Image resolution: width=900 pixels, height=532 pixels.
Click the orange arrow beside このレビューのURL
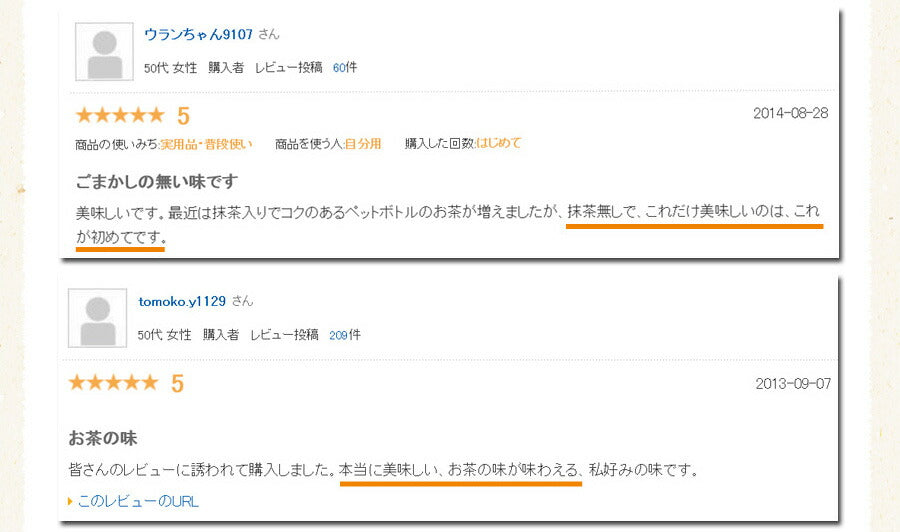pos(70,502)
